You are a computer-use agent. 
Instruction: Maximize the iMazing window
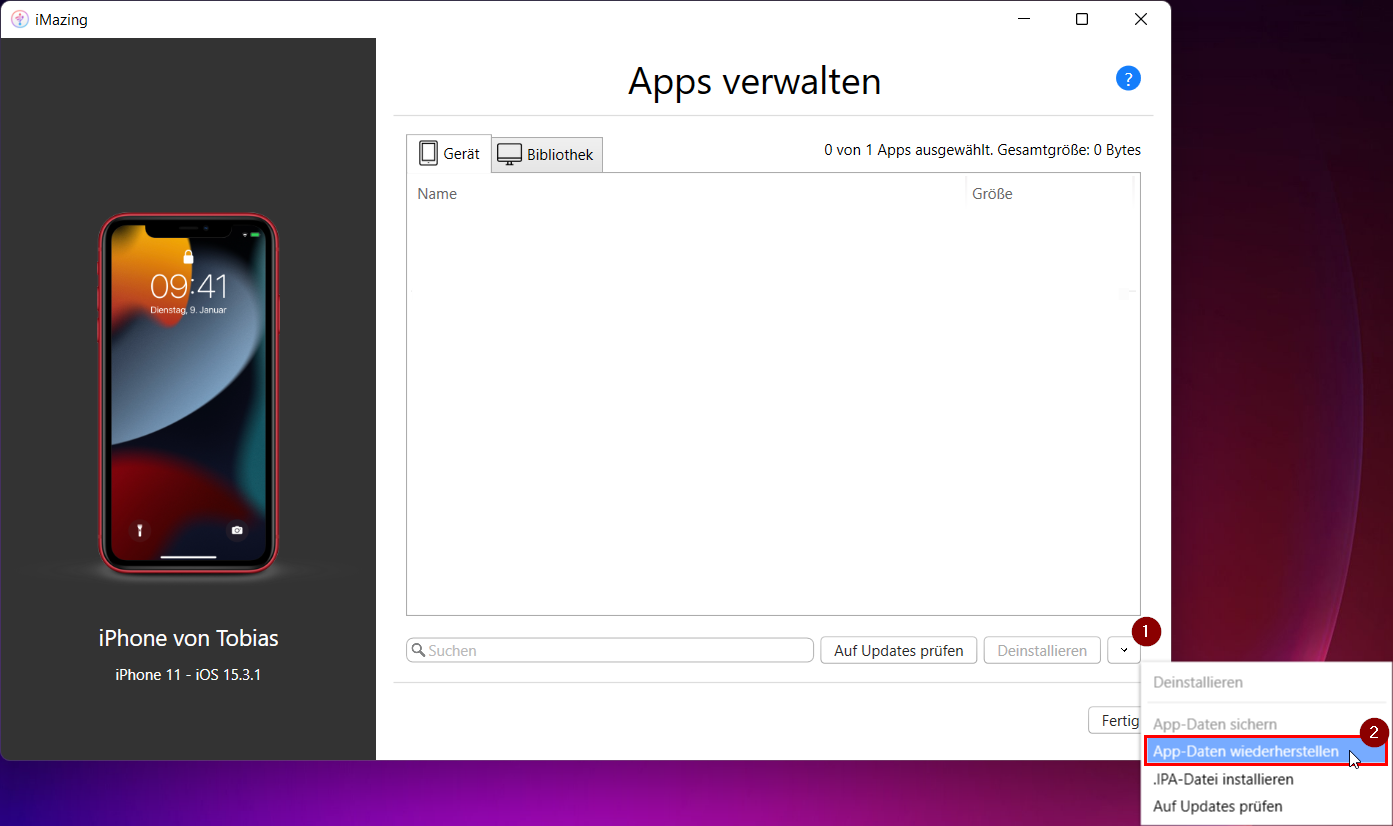pos(1082,19)
